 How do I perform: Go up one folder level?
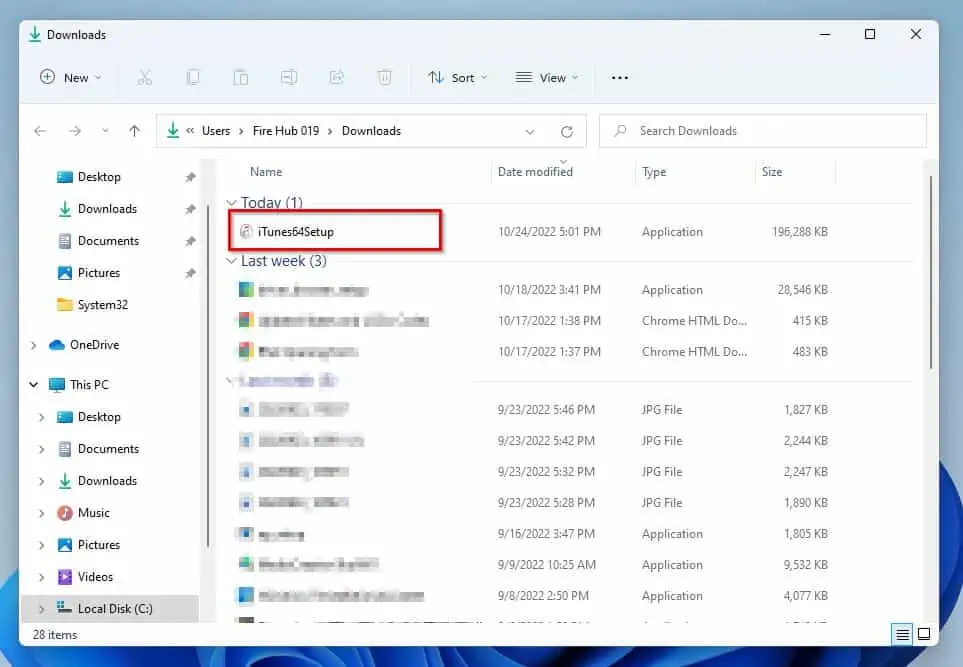click(135, 131)
